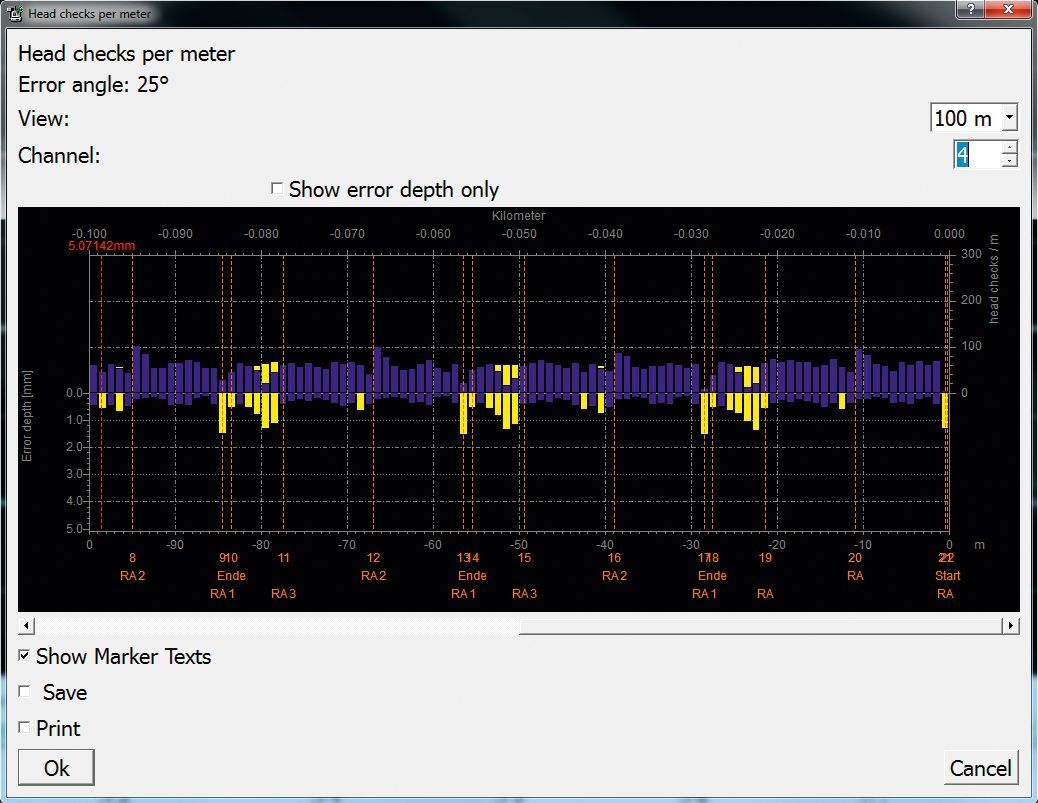Click the Channel spinner down arrow
Viewport: 1038px width, 803px height.
coord(1010,161)
